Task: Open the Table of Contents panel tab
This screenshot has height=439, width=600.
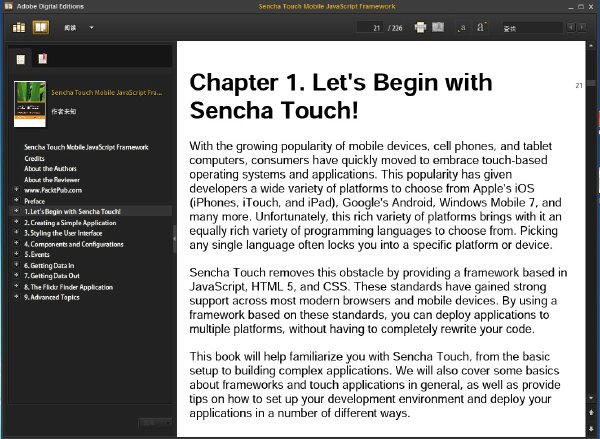Action: coord(21,59)
